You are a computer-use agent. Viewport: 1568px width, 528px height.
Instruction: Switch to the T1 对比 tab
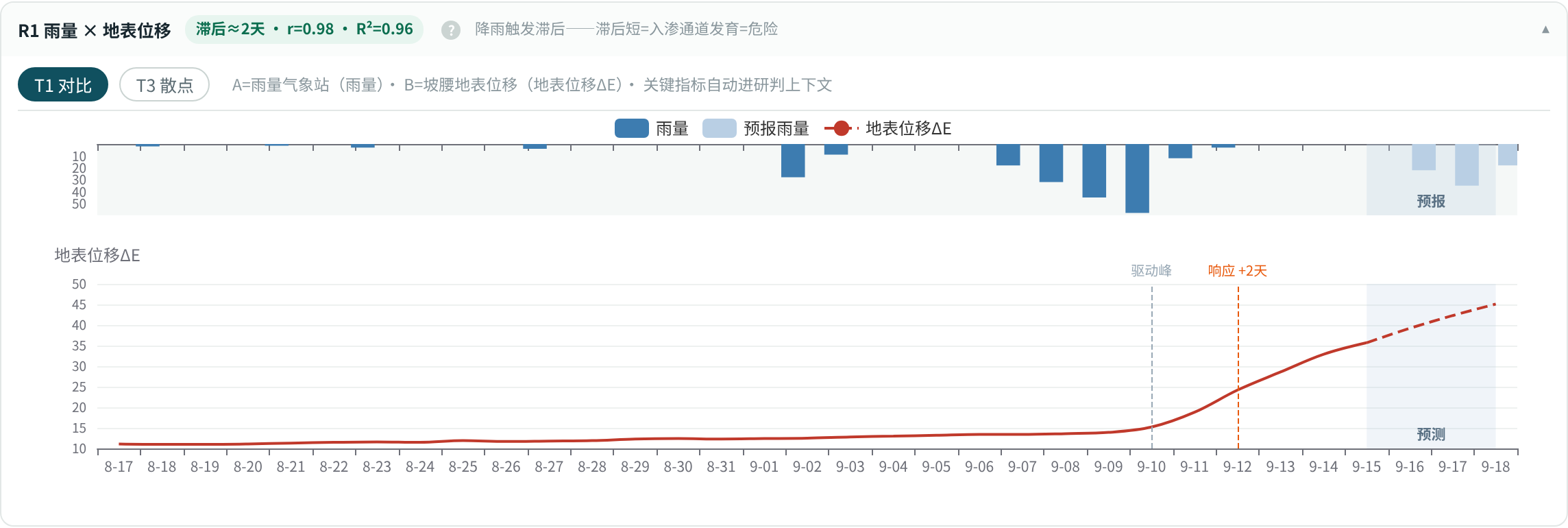63,85
